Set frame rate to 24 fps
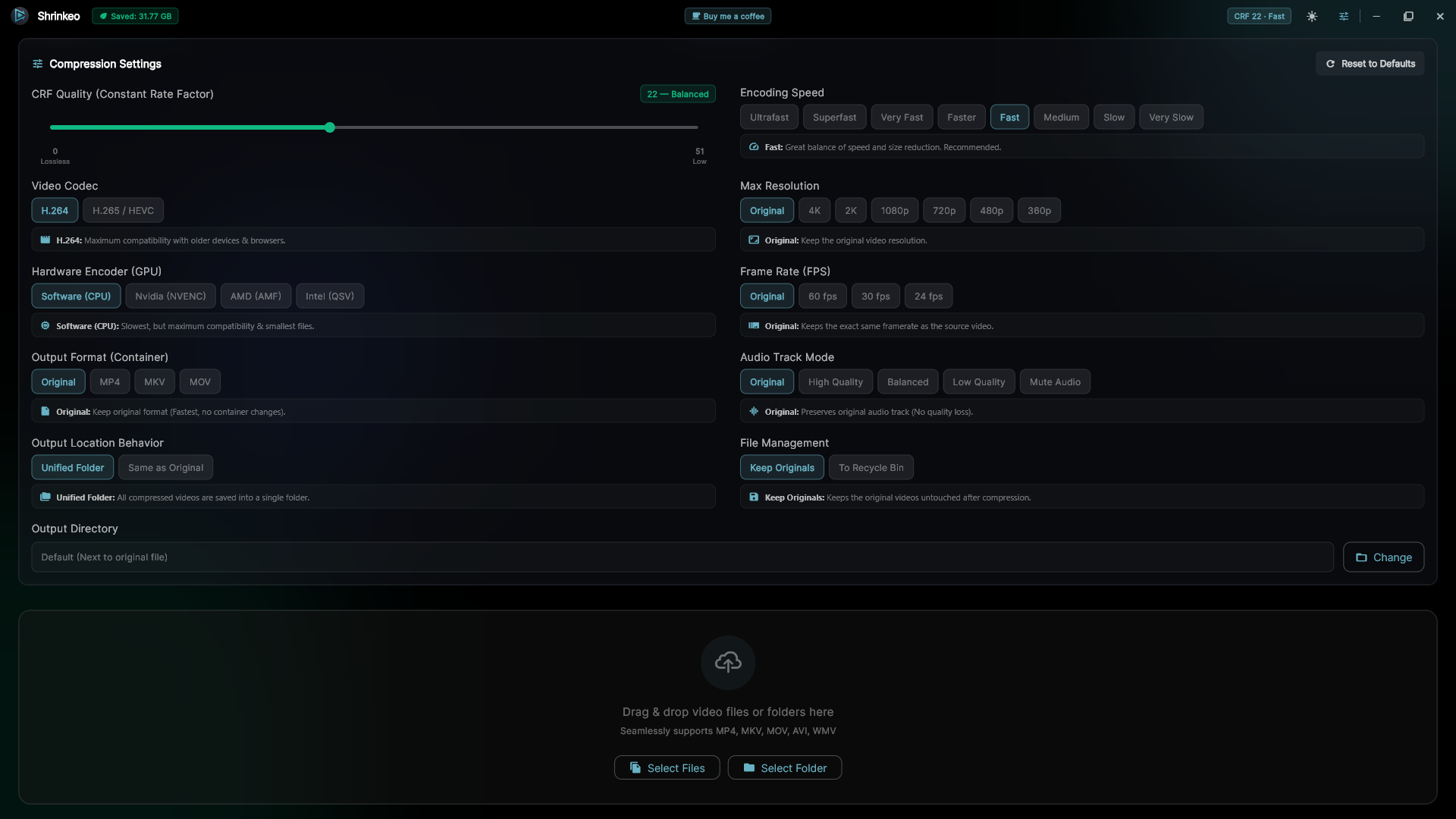Screen dimensions: 1456x819 (929, 296)
